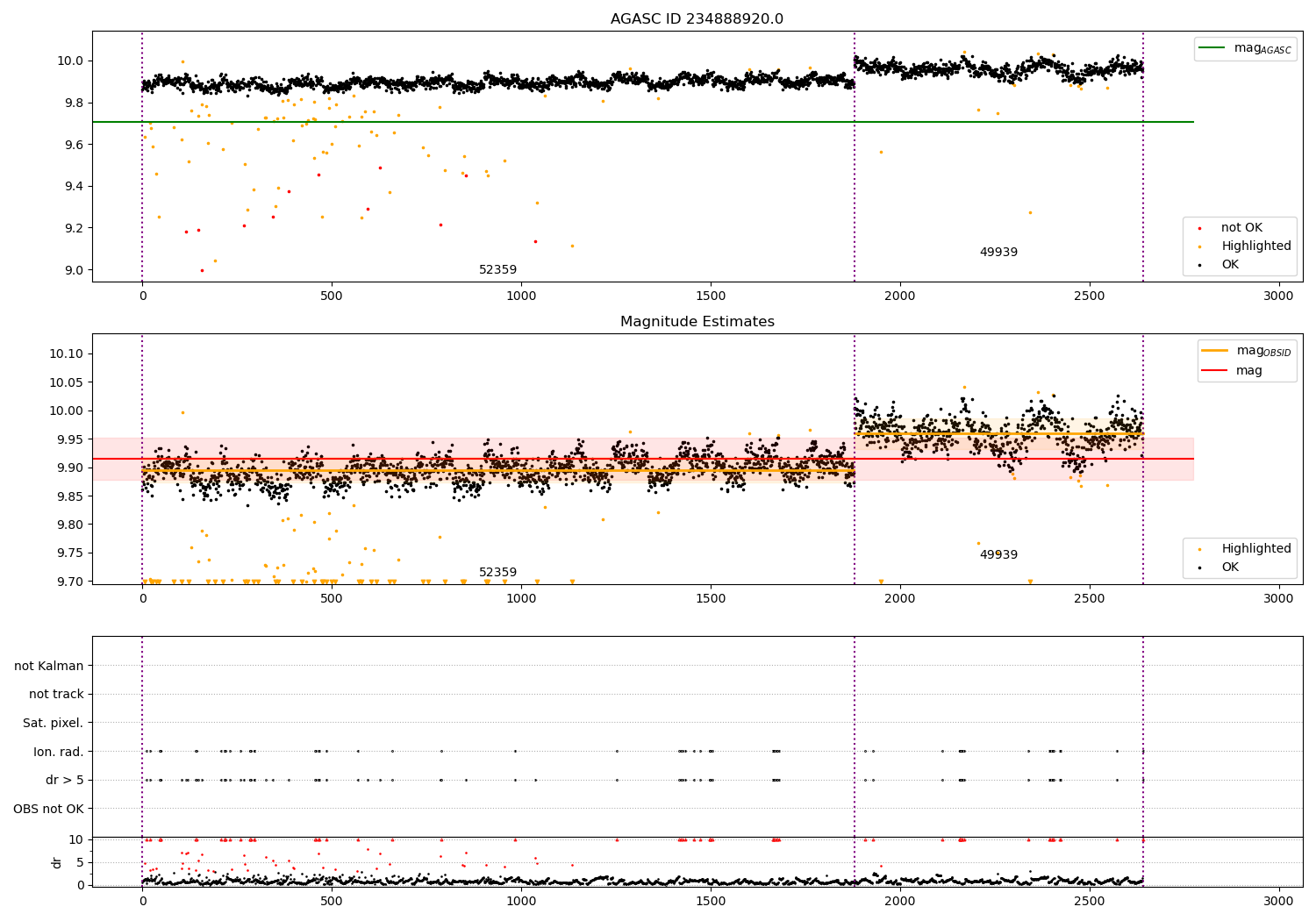The image size is (1316, 921).
Task: Click the 10.0 y-axis tick of the AGASC ID panel
Action: (70, 61)
